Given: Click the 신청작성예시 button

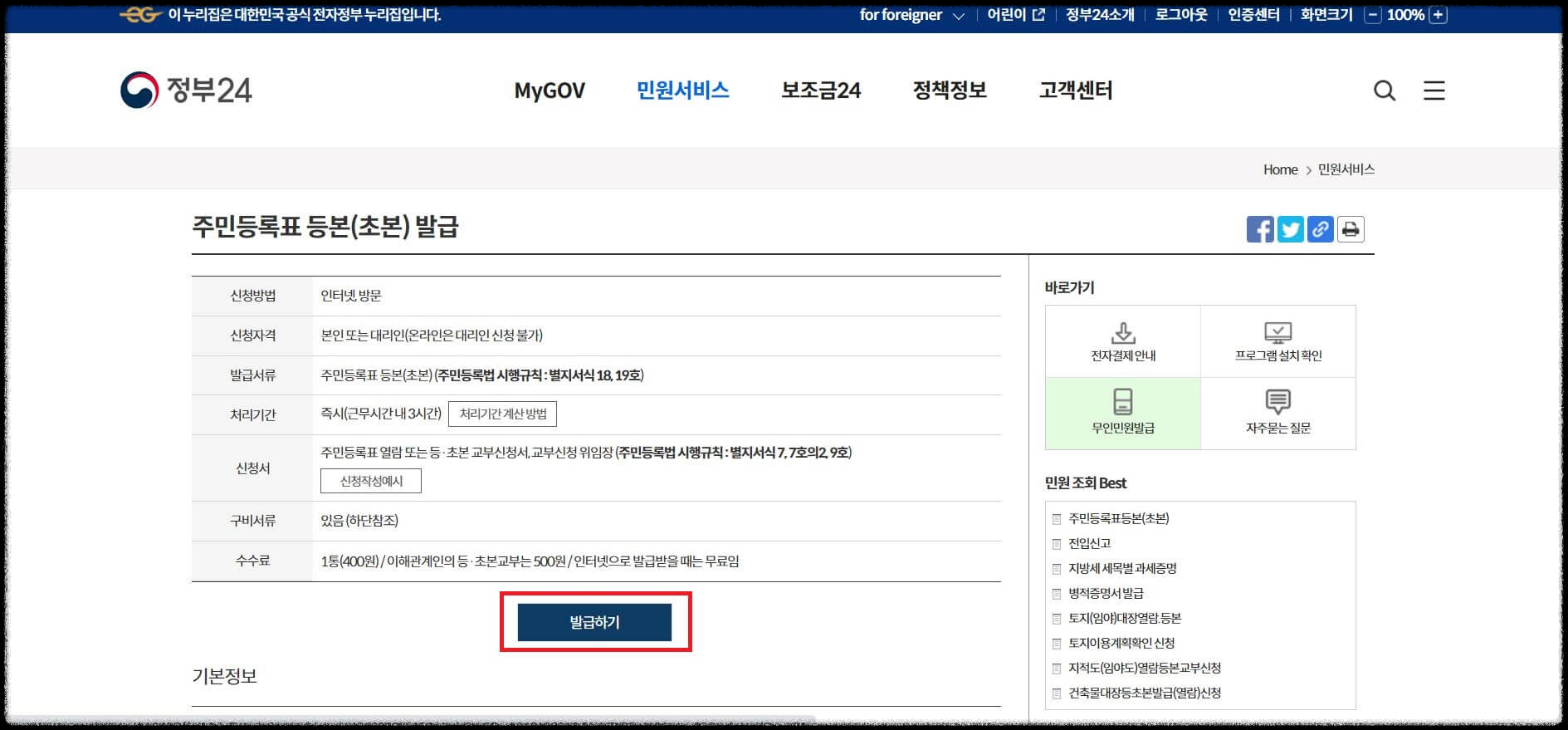Looking at the screenshot, I should pyautogui.click(x=371, y=481).
